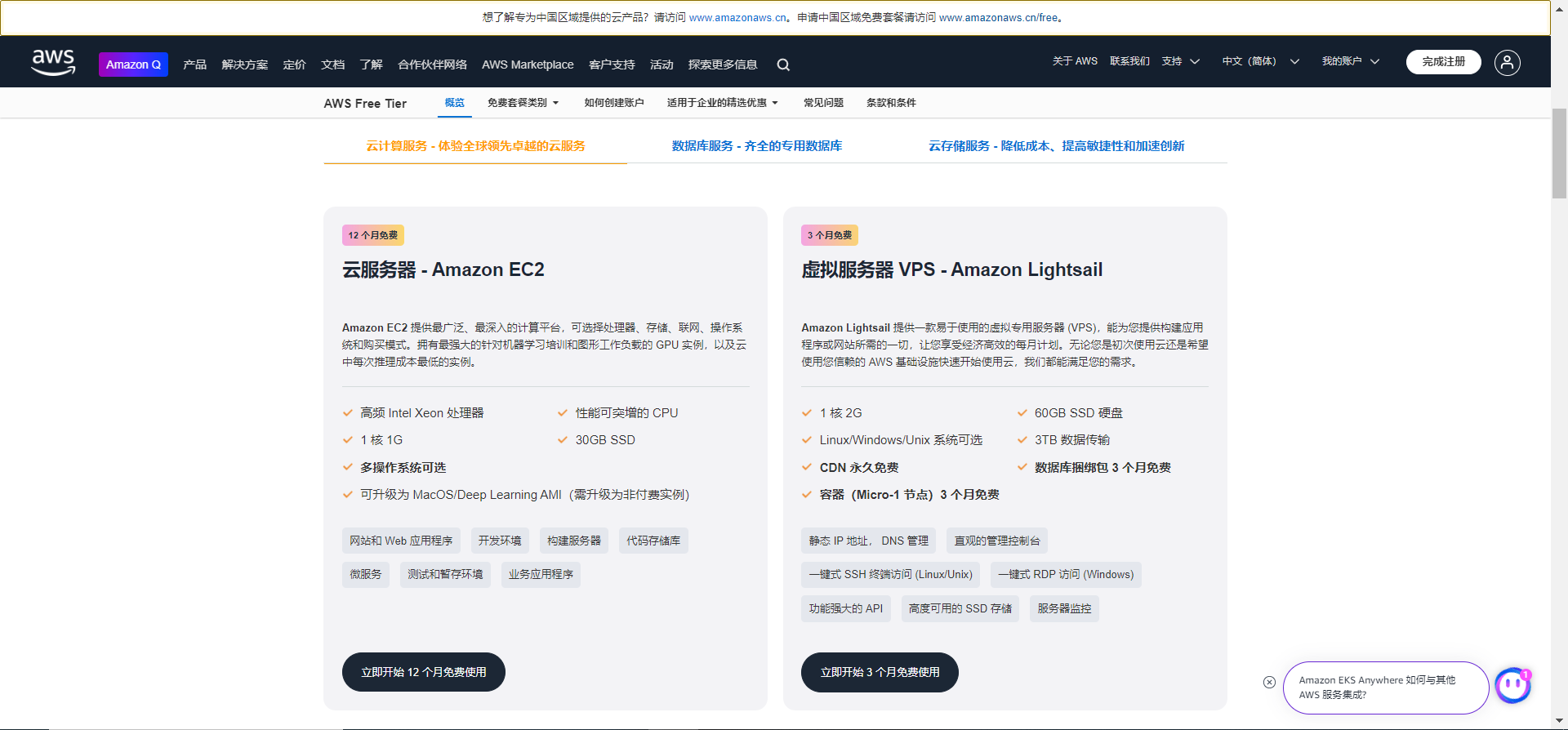Open the user profile avatar icon
This screenshot has height=730, width=1568.
click(x=1507, y=62)
